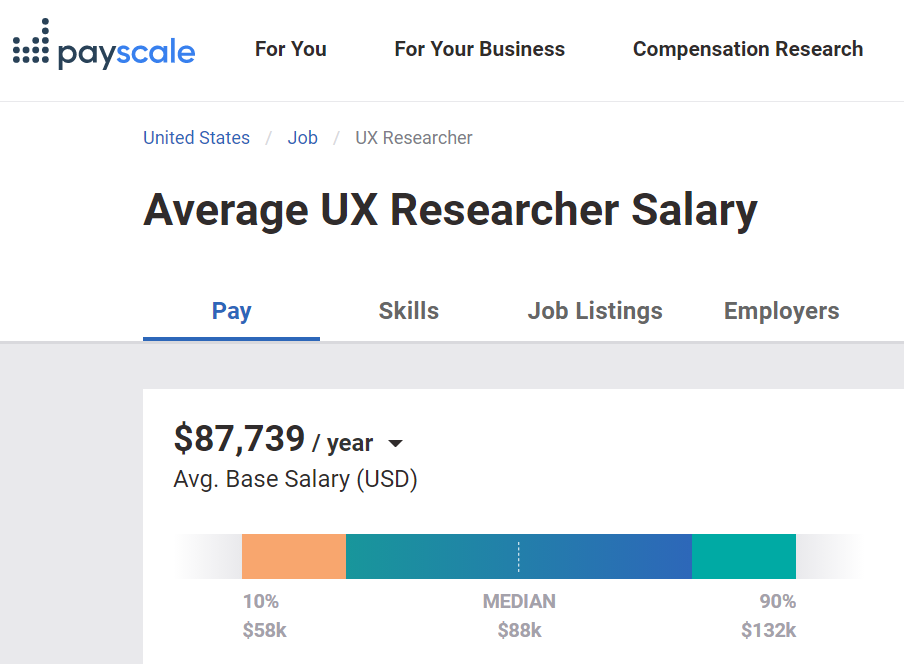Click the MEDIAN $88k label

519,616
